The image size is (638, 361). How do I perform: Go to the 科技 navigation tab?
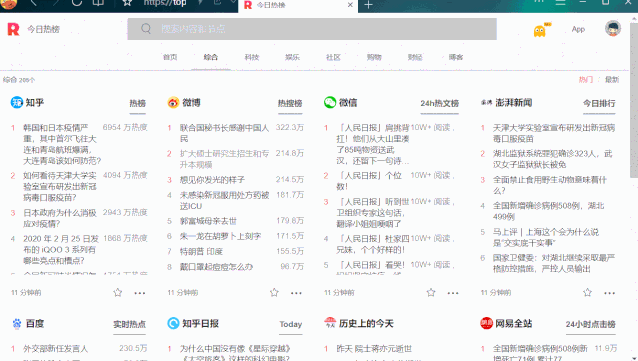pyautogui.click(x=251, y=57)
